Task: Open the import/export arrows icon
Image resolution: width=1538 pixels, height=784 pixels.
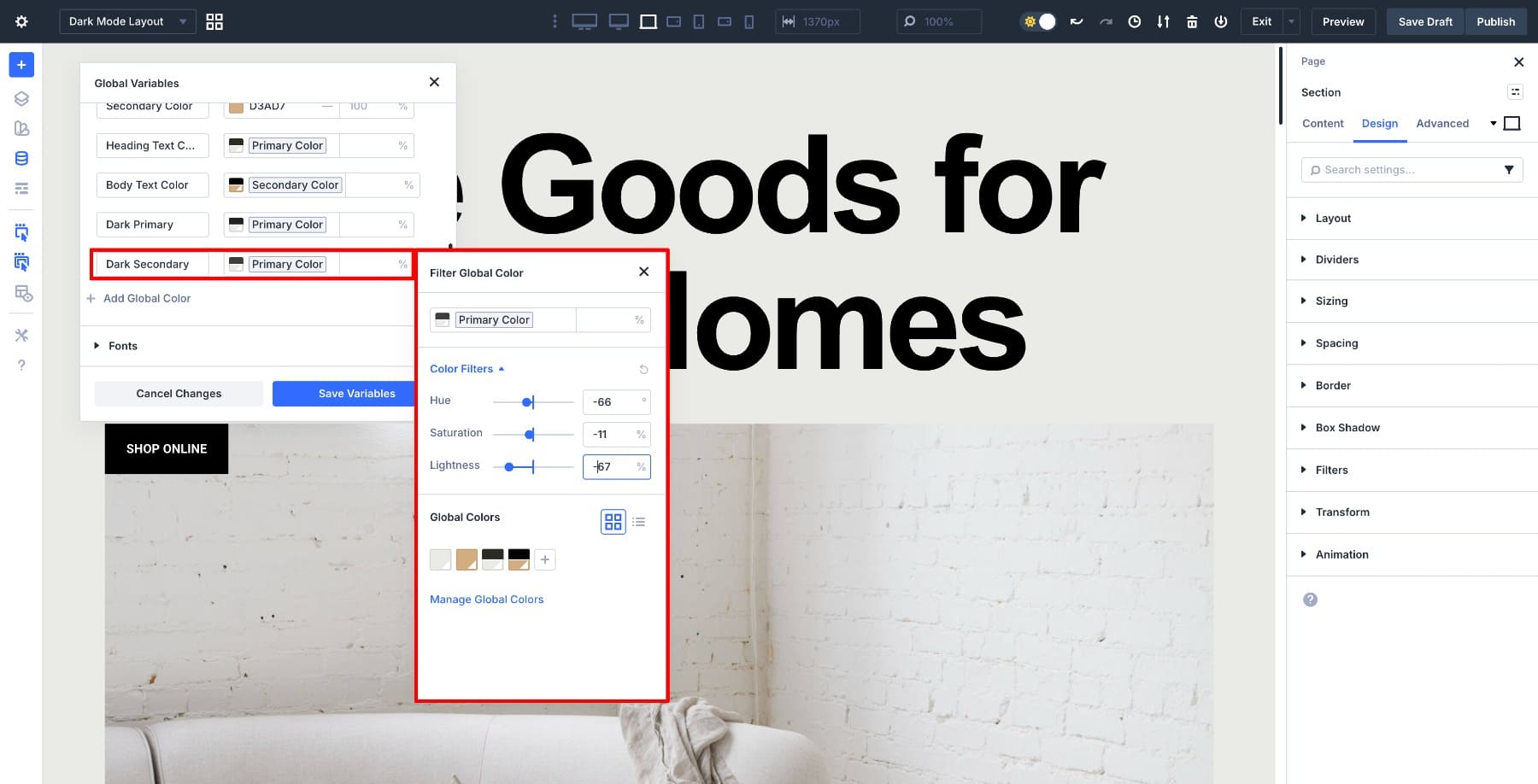Action: click(1163, 21)
